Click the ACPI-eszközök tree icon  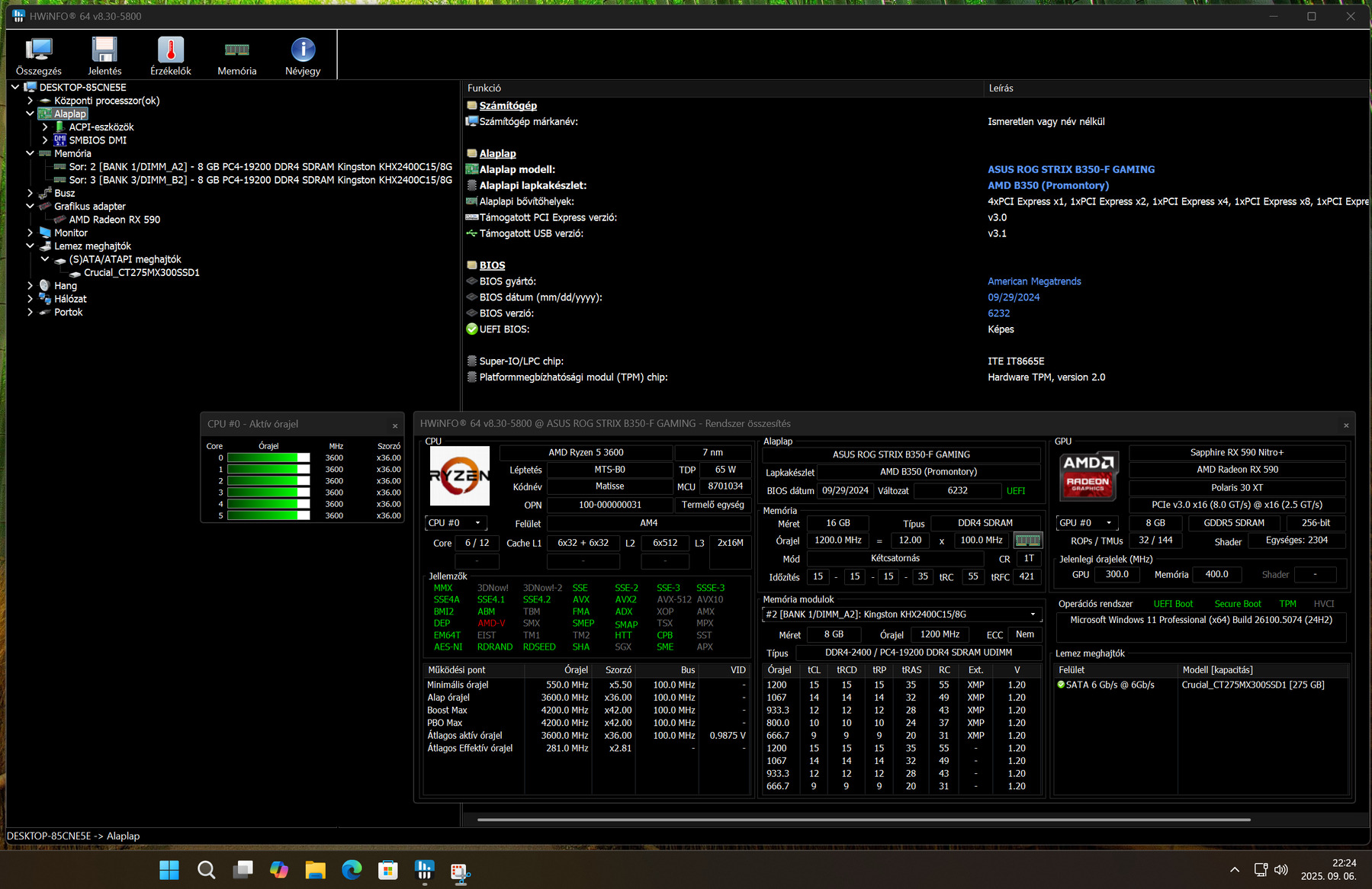(x=60, y=127)
